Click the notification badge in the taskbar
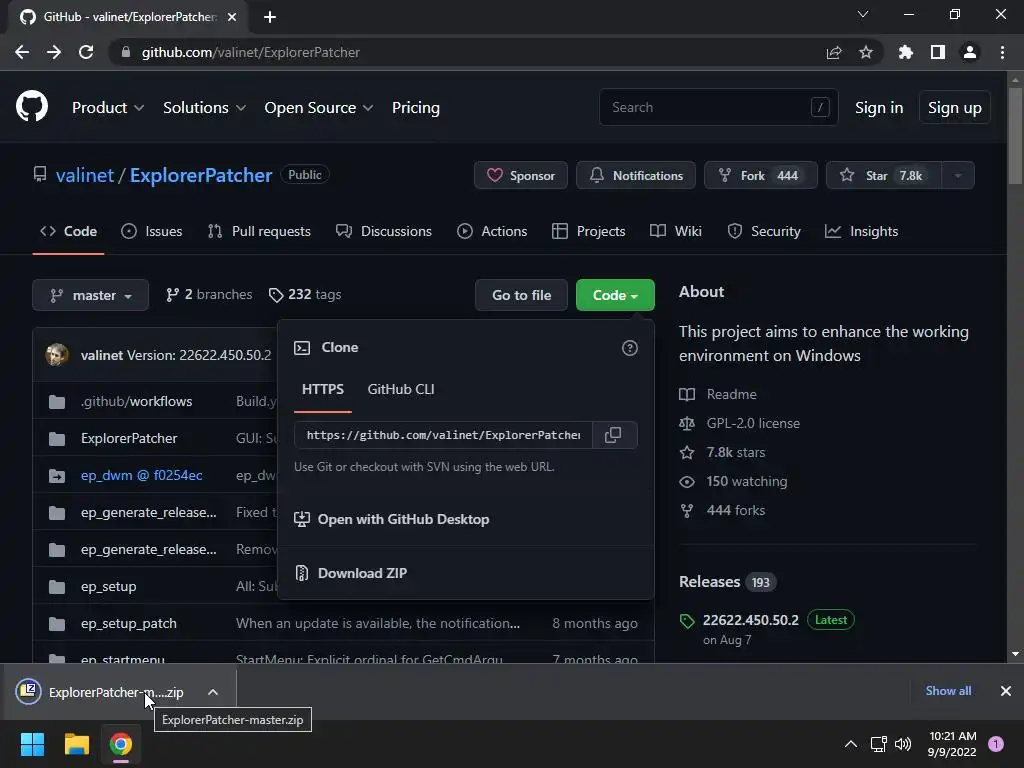 pos(996,744)
